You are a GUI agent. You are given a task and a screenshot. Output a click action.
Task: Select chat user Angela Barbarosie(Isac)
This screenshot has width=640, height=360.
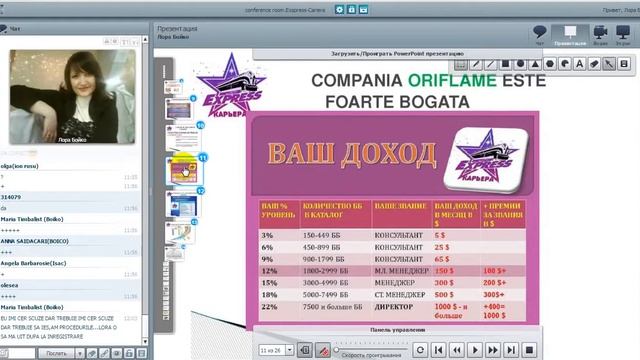click(x=33, y=263)
